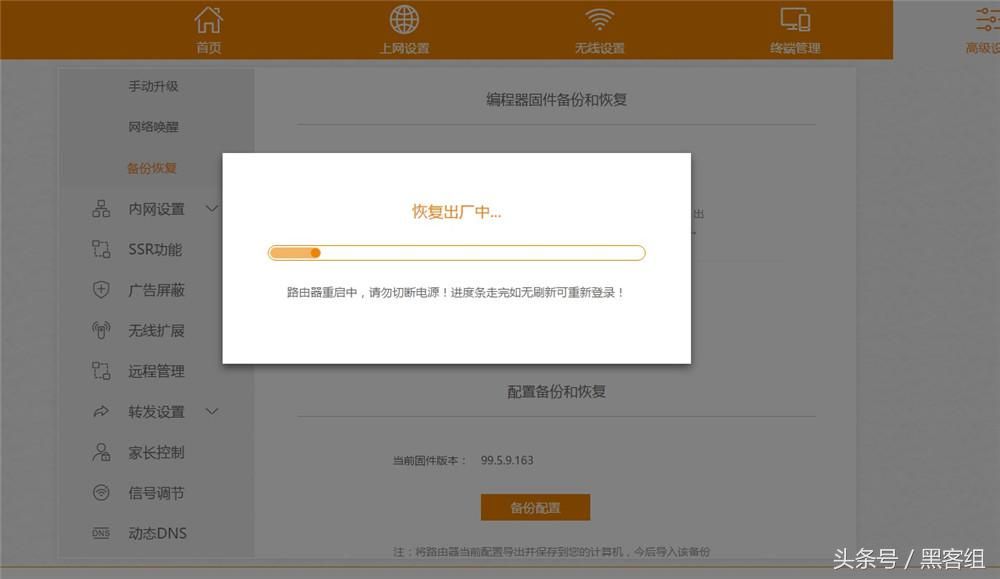Click the 内网设置 network icon
The width and height of the screenshot is (1000, 579).
tap(101, 209)
